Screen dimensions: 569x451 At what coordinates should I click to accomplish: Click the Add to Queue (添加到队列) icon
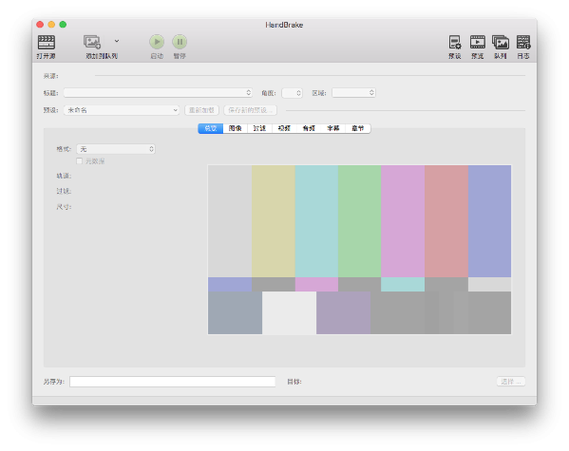point(92,42)
